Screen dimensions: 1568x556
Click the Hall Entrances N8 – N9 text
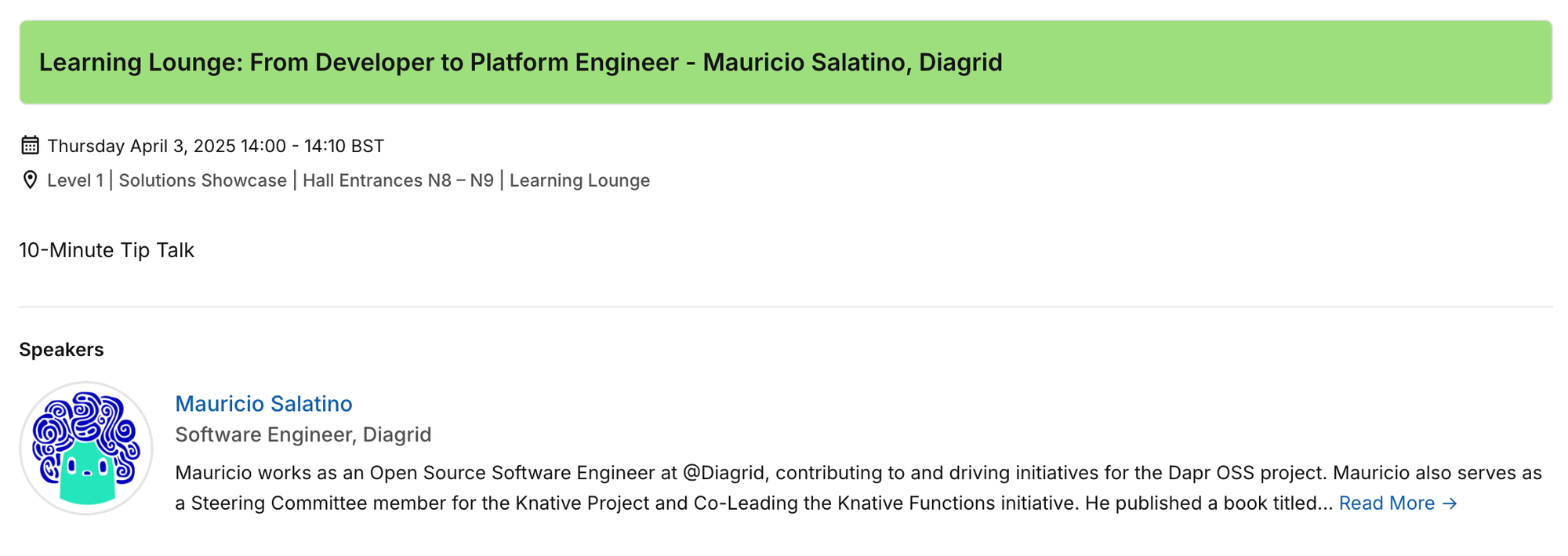click(x=398, y=180)
